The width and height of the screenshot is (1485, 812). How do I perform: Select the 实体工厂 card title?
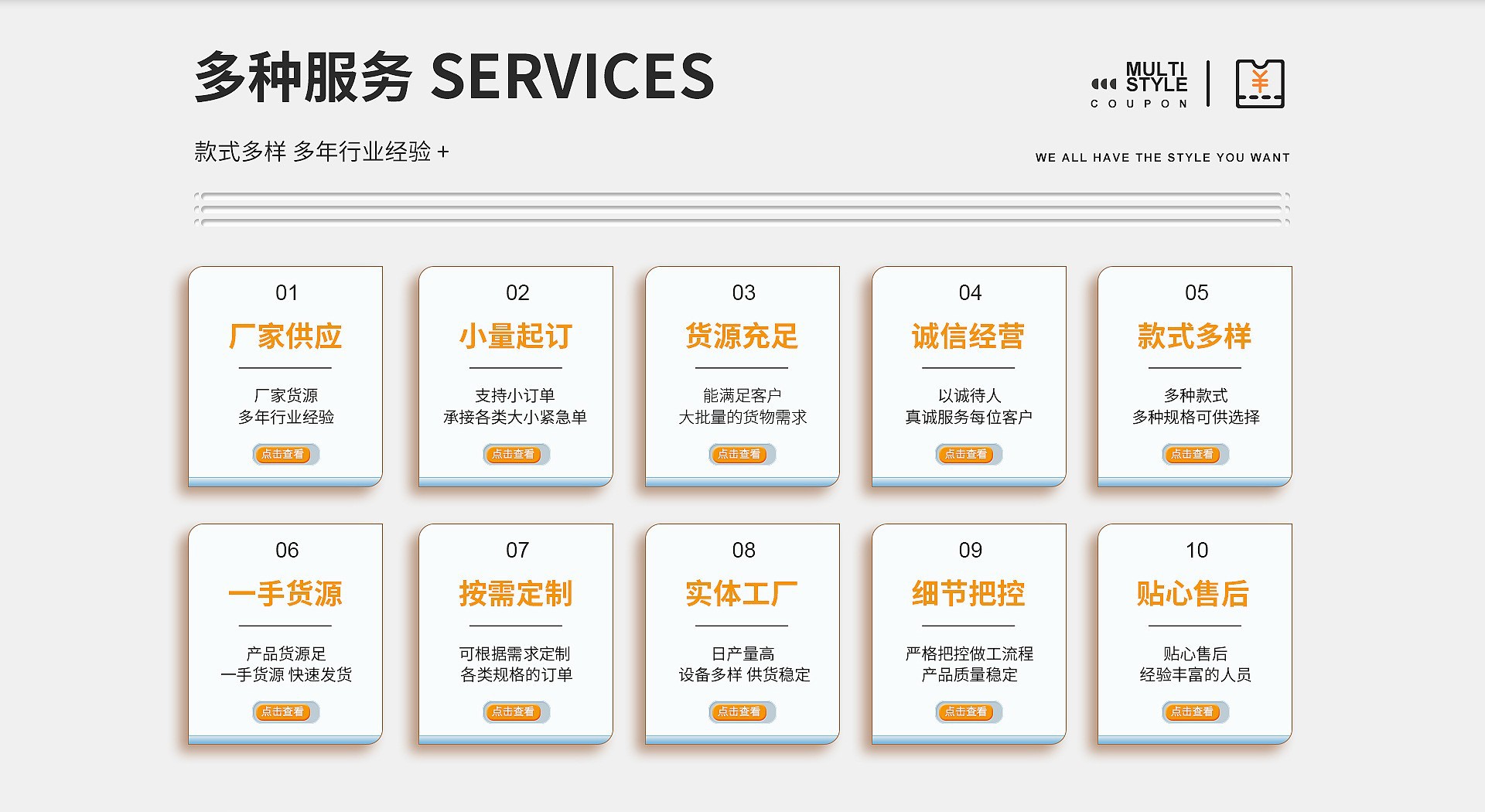point(742,594)
